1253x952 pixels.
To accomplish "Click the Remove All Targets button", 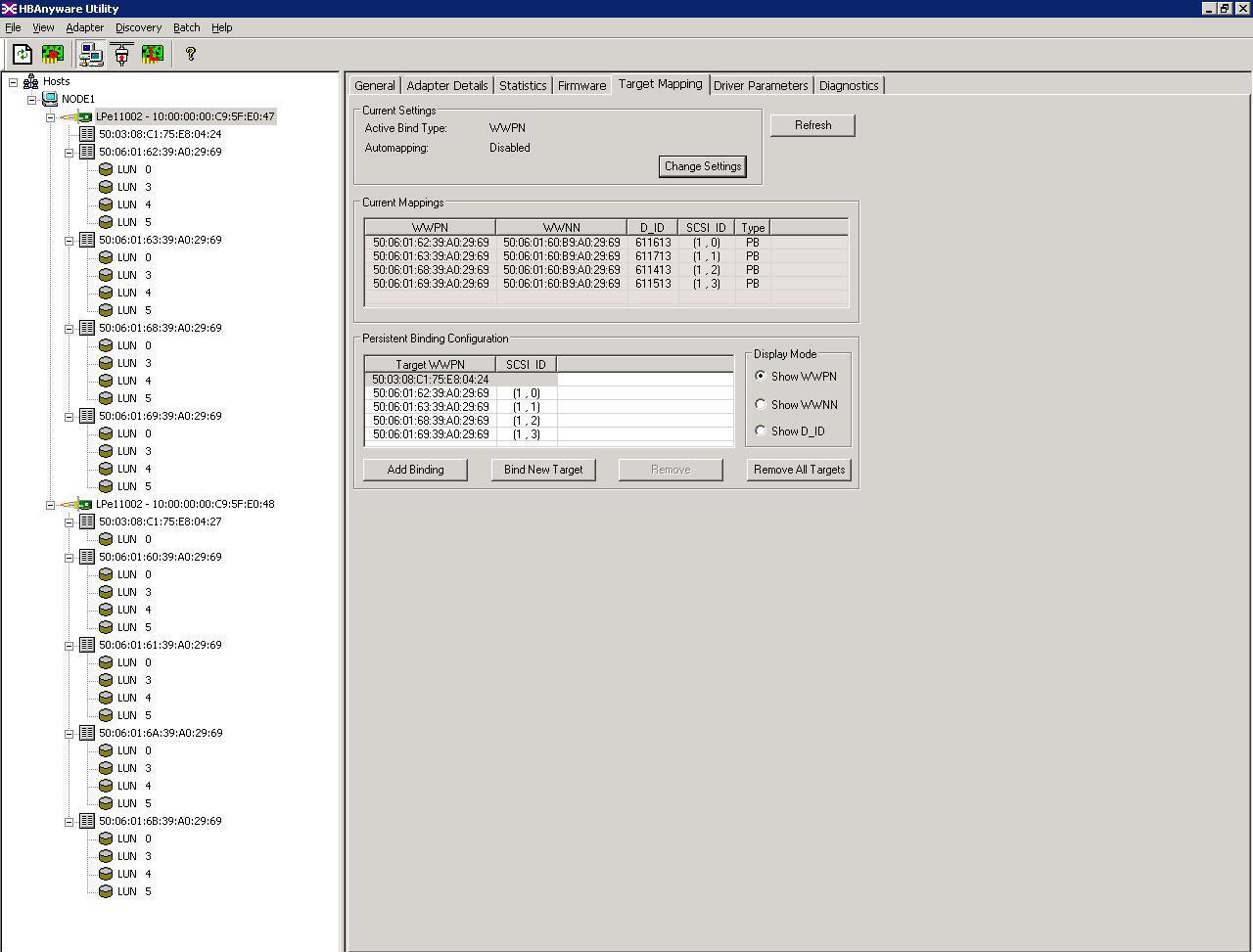I will pyautogui.click(x=799, y=470).
